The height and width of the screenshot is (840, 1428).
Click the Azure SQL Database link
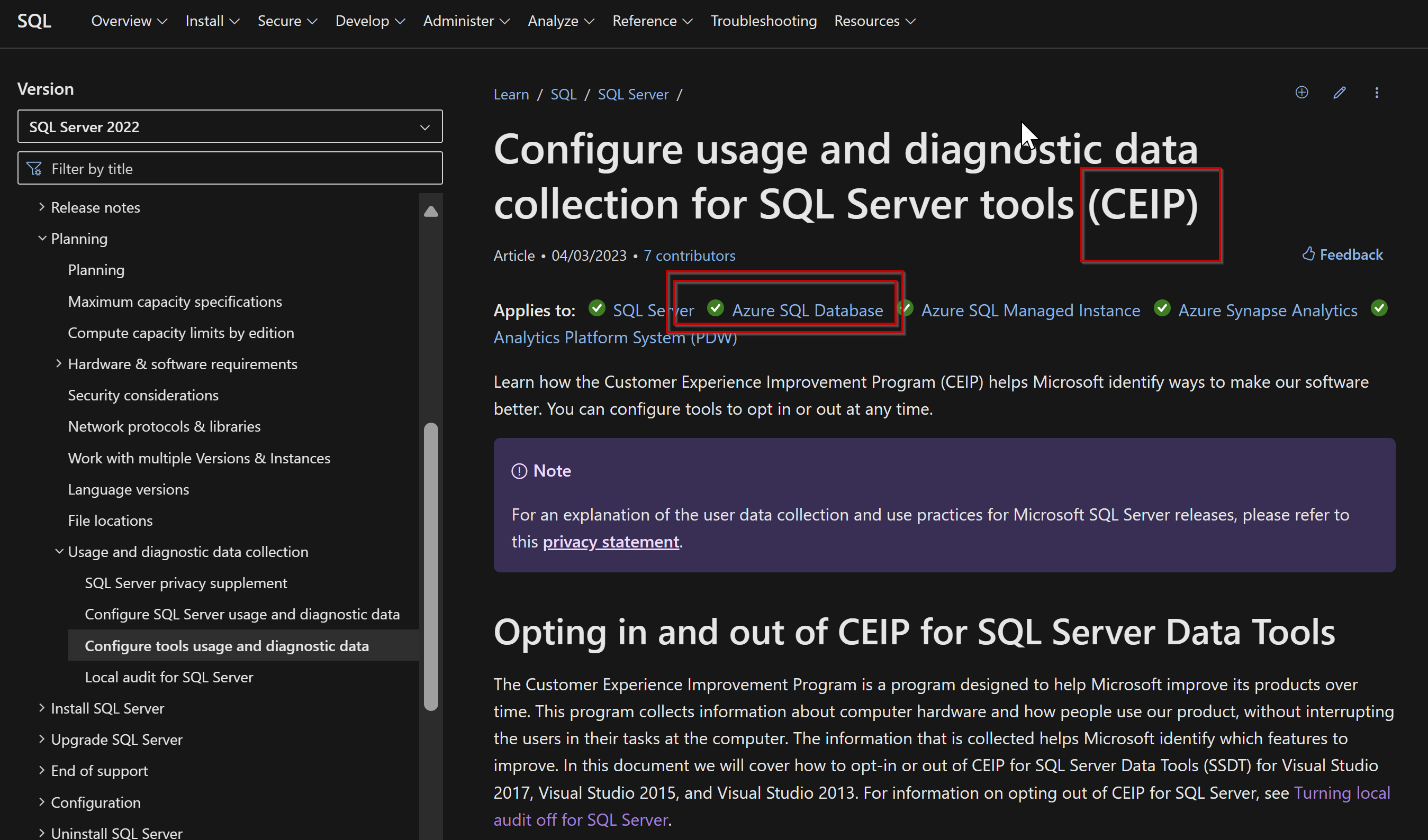[x=808, y=311]
